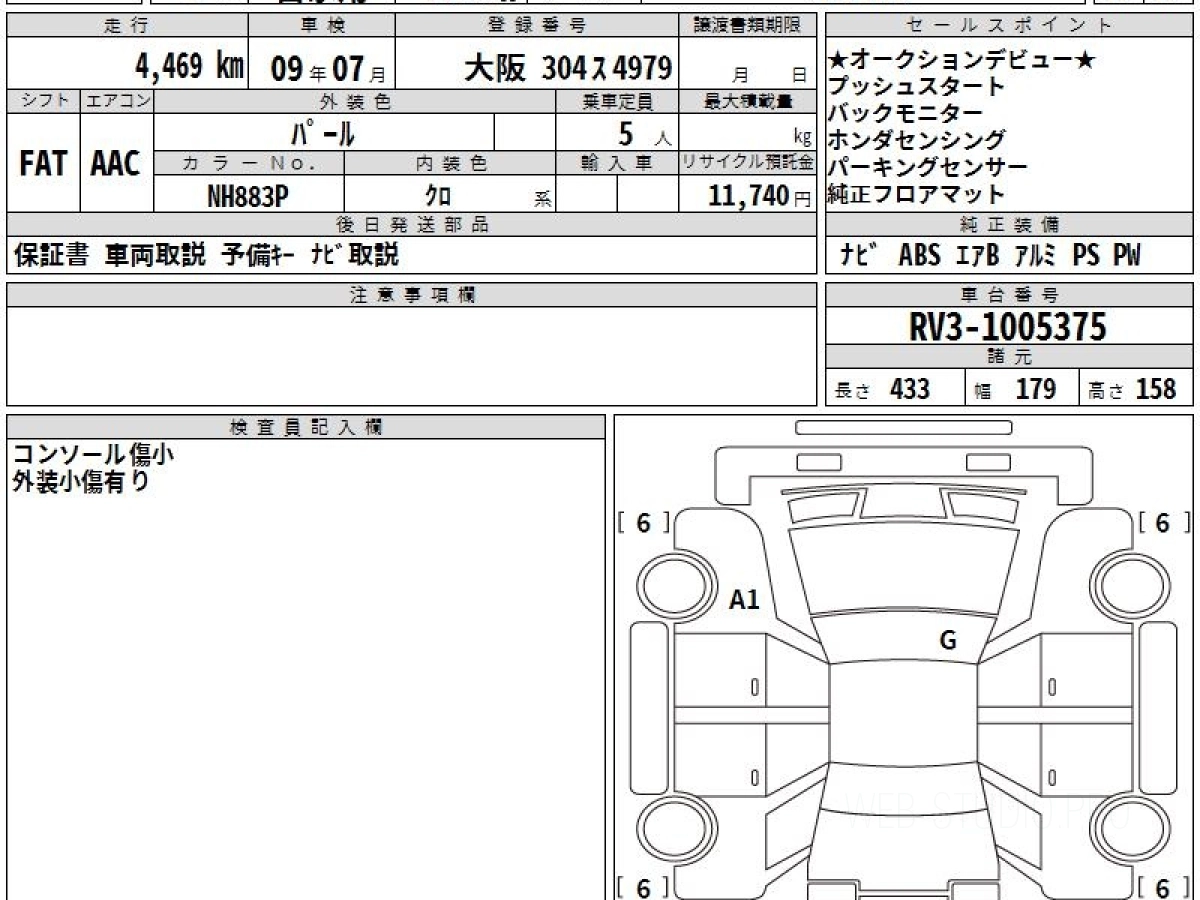Select the 検査員記入欄 header
Image resolution: width=1200 pixels, height=900 pixels.
[306, 427]
